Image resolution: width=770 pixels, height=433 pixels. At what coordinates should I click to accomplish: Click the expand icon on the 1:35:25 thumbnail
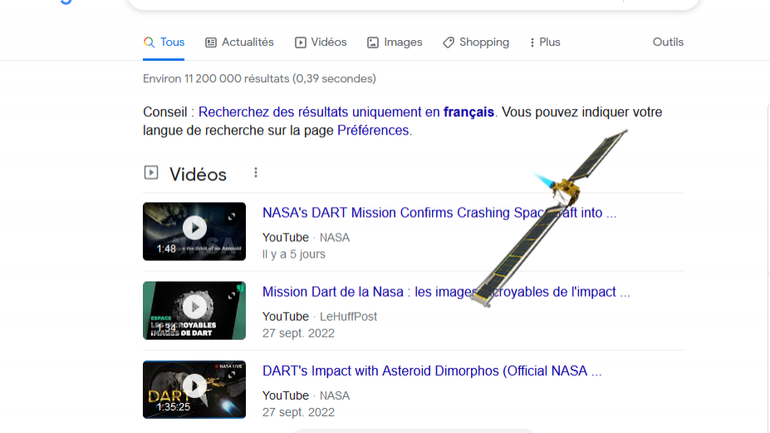point(232,375)
